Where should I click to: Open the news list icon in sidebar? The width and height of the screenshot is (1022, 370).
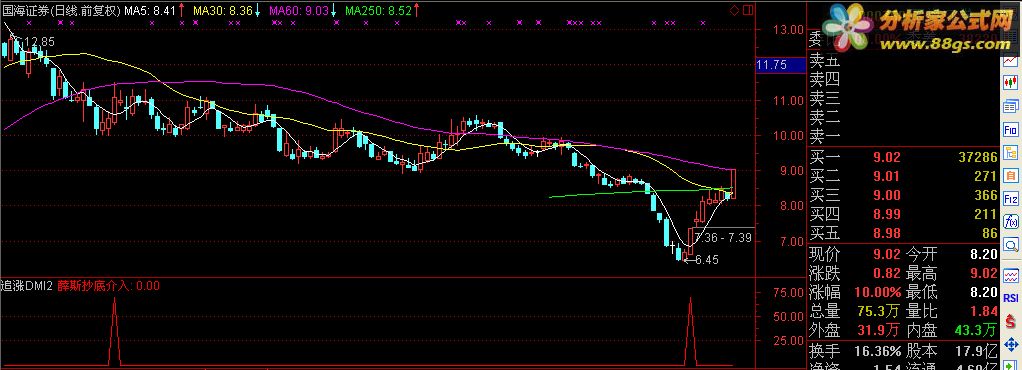coord(1011,106)
